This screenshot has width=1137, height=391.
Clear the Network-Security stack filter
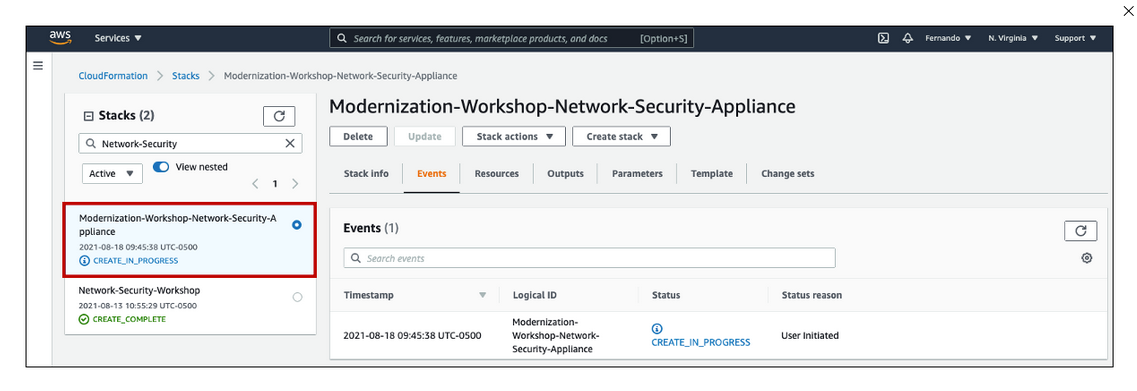point(290,144)
